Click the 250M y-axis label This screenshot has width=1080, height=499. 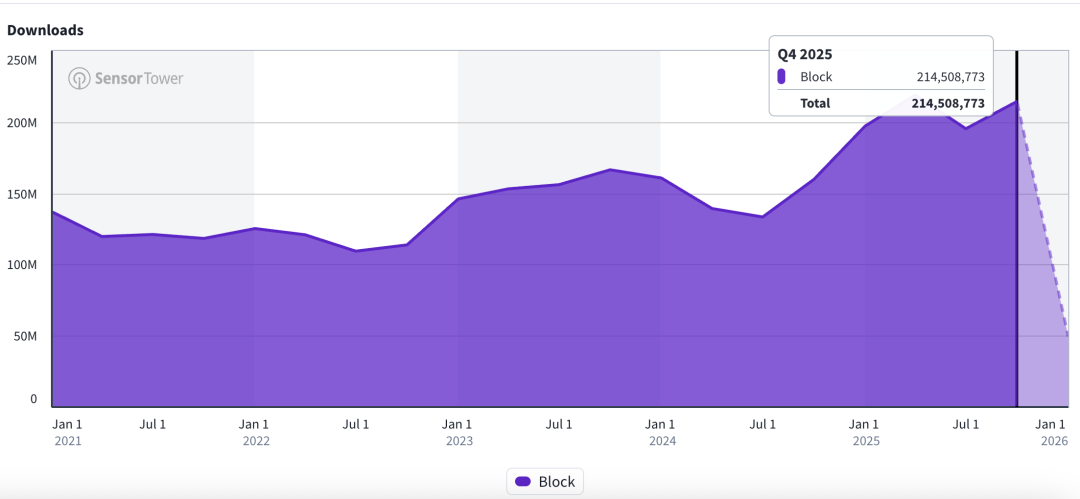pos(21,60)
